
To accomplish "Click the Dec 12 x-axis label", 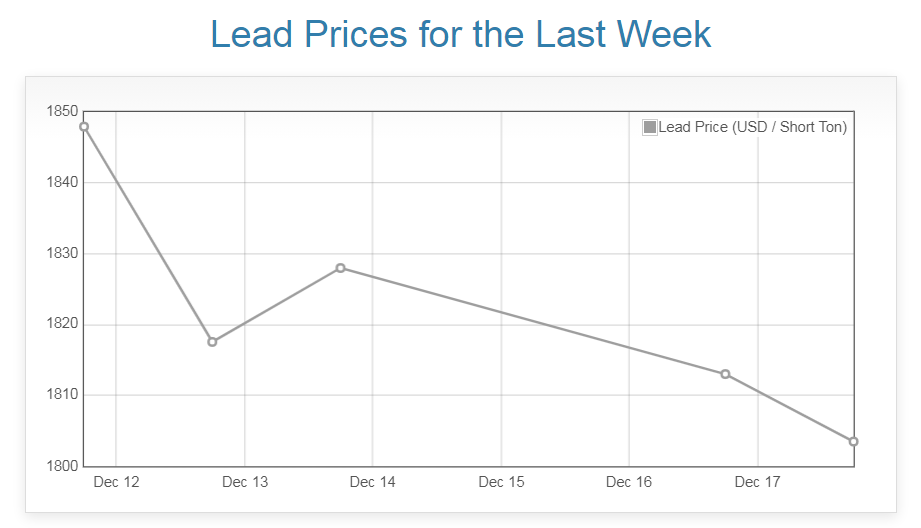I will [116, 482].
